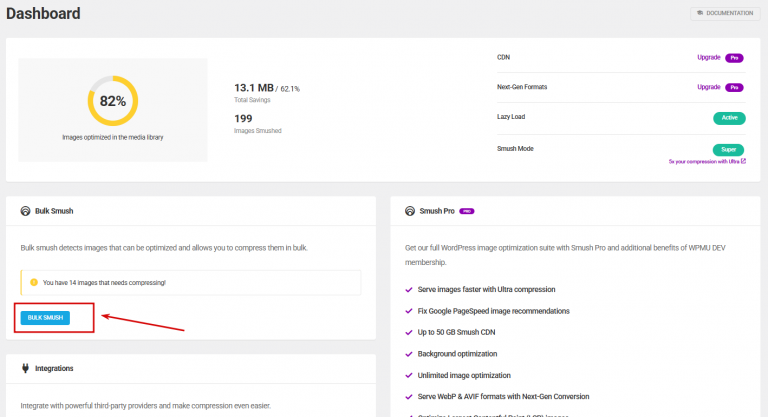Click the Pro badge beside Next-Gen Formats
The image size is (768, 417).
click(734, 87)
